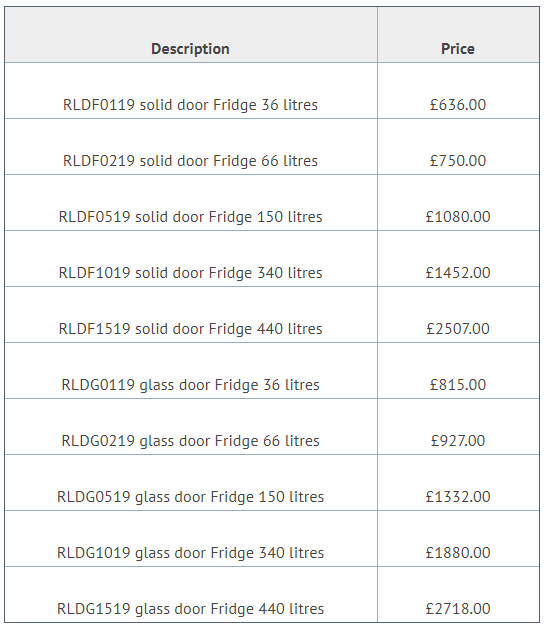547x629 pixels.
Task: Select RLDF1519 solid door Fridge 440 litres
Action: [190, 329]
